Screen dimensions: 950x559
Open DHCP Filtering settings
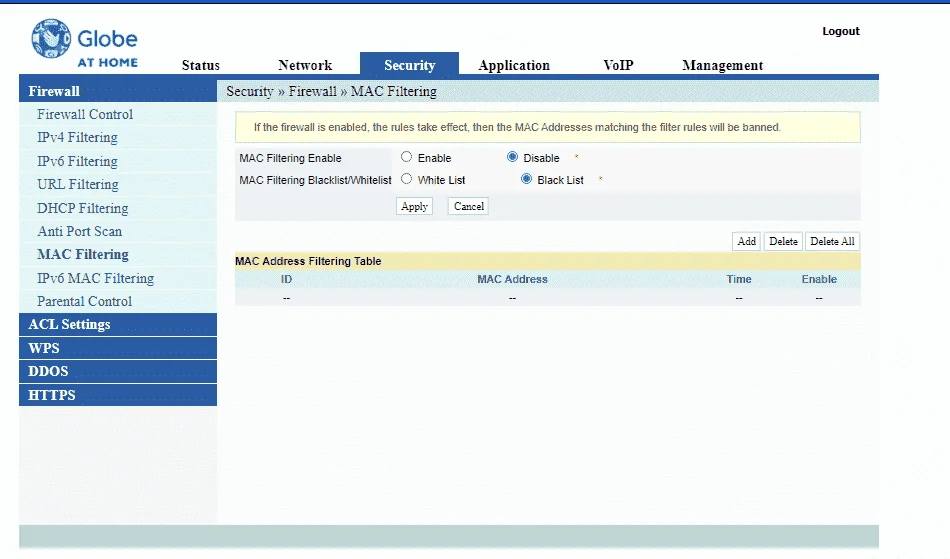82,208
